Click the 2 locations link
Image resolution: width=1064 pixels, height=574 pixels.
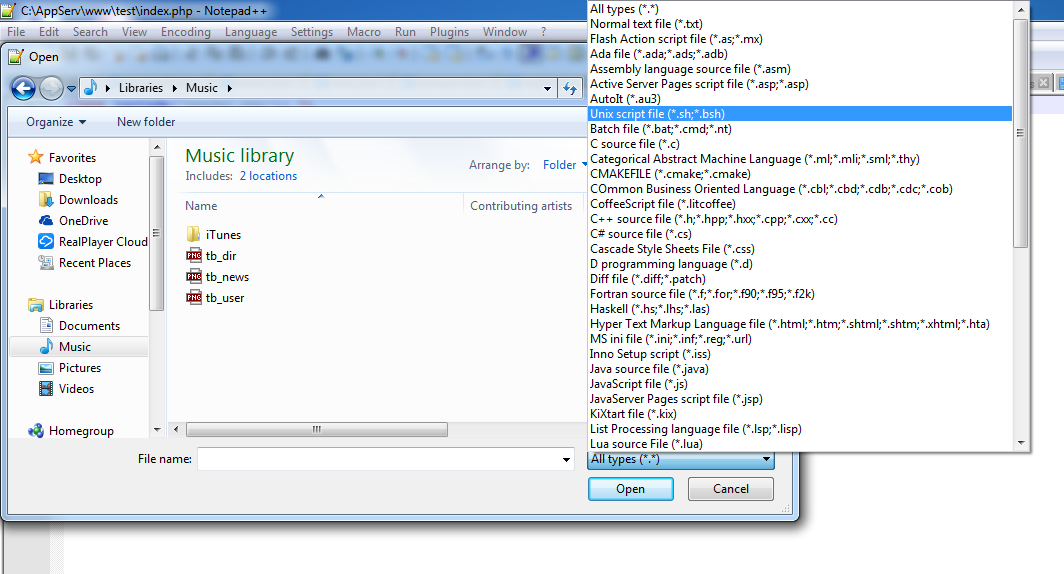(268, 176)
